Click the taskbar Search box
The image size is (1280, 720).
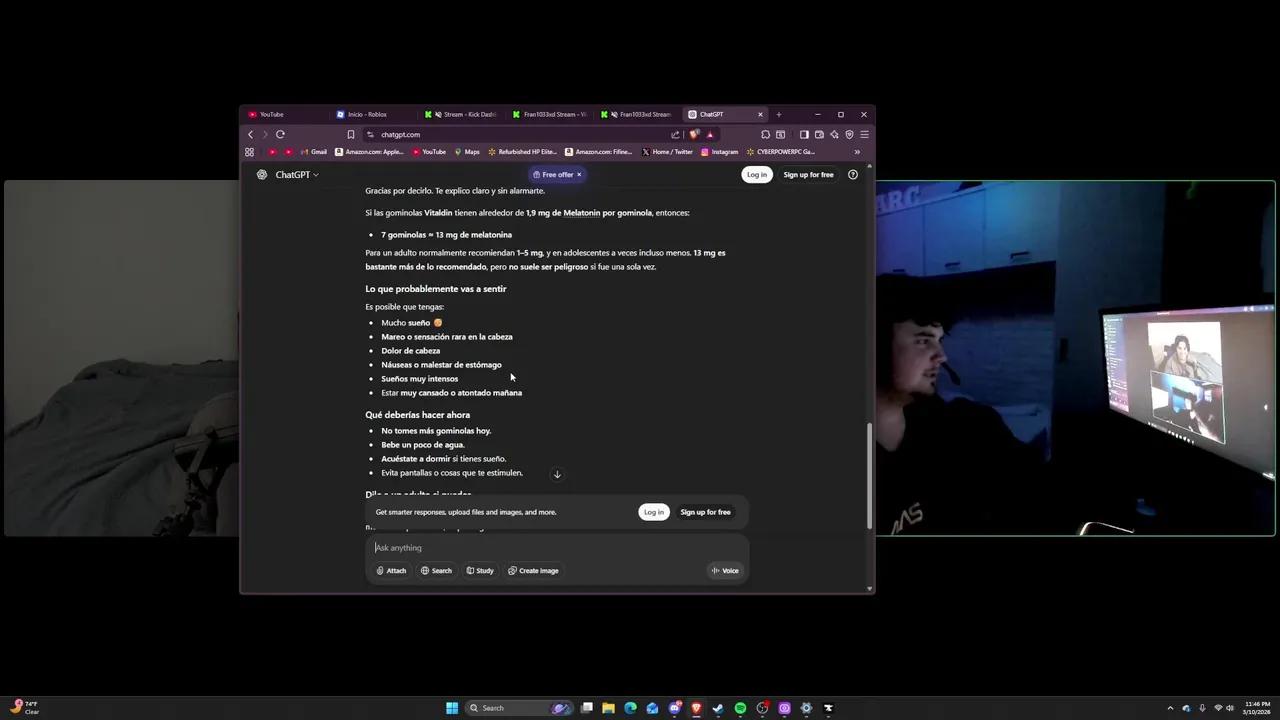521,708
